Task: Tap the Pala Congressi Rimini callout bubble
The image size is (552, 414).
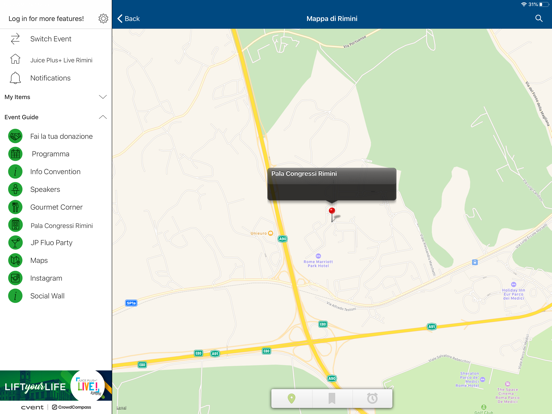Action: point(332,184)
